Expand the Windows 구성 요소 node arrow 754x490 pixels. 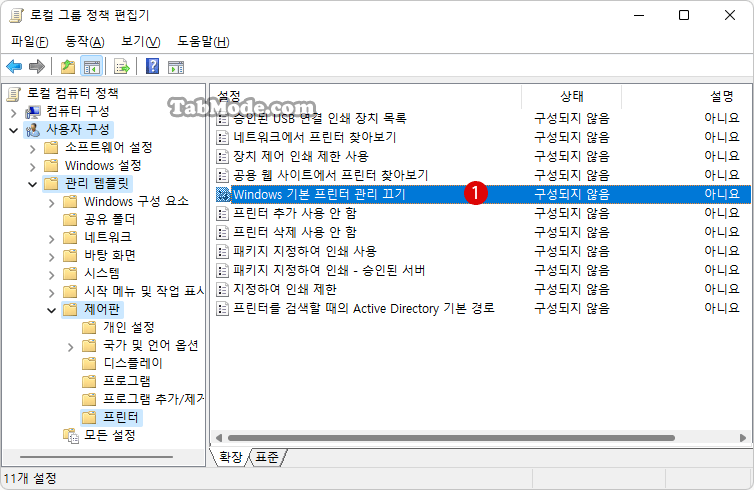(x=51, y=203)
